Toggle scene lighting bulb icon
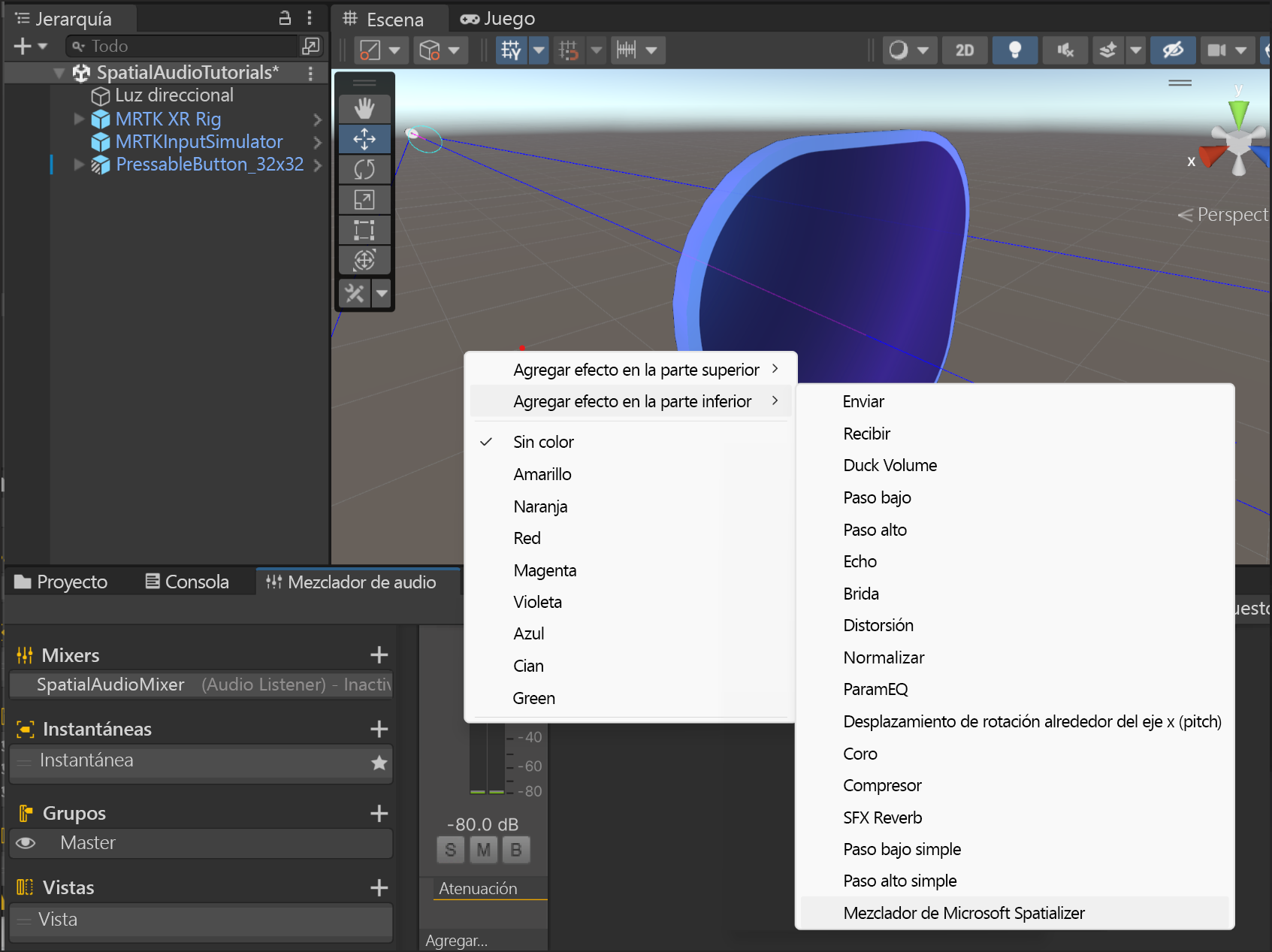Screen dimensions: 1272x952 1014,50
